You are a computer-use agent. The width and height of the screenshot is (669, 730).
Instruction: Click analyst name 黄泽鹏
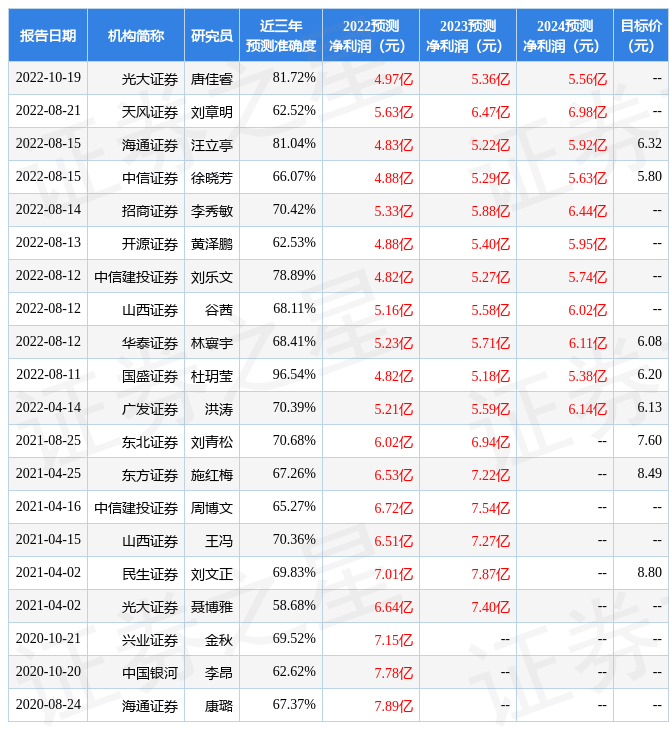212,244
